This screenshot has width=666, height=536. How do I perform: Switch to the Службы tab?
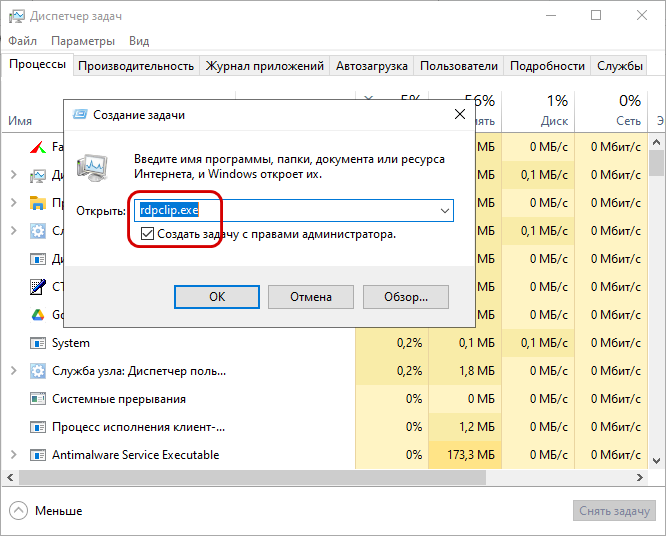tap(619, 66)
